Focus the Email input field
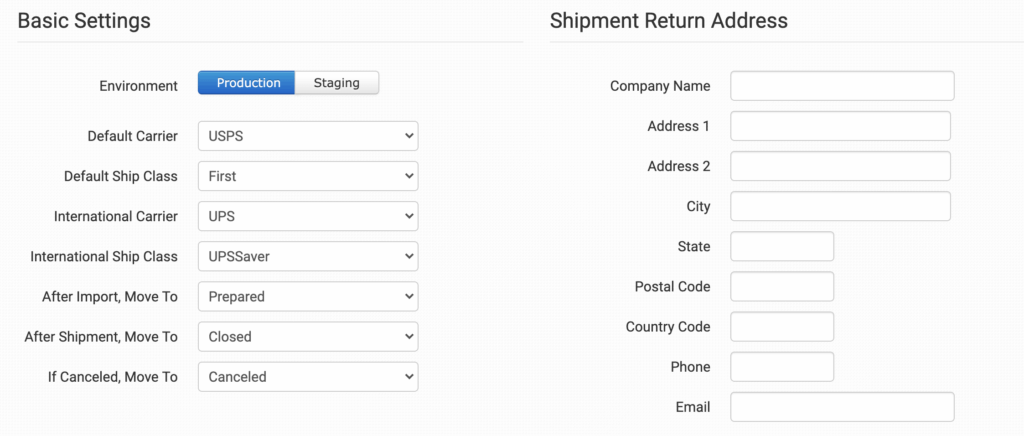 842,407
